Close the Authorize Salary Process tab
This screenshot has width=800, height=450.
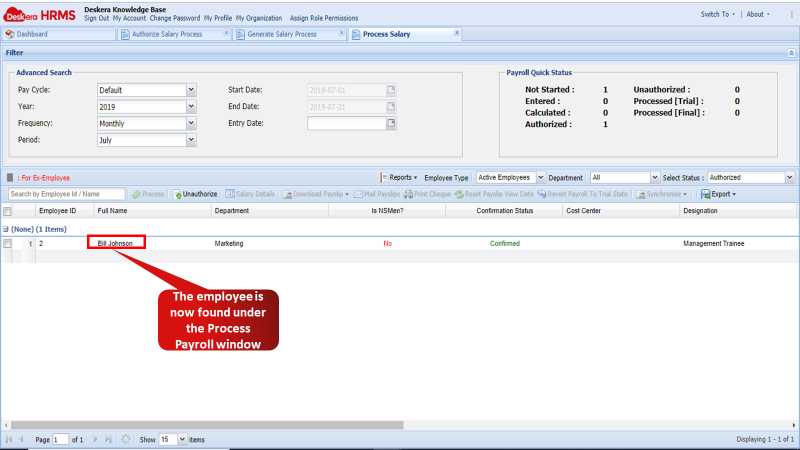226,33
